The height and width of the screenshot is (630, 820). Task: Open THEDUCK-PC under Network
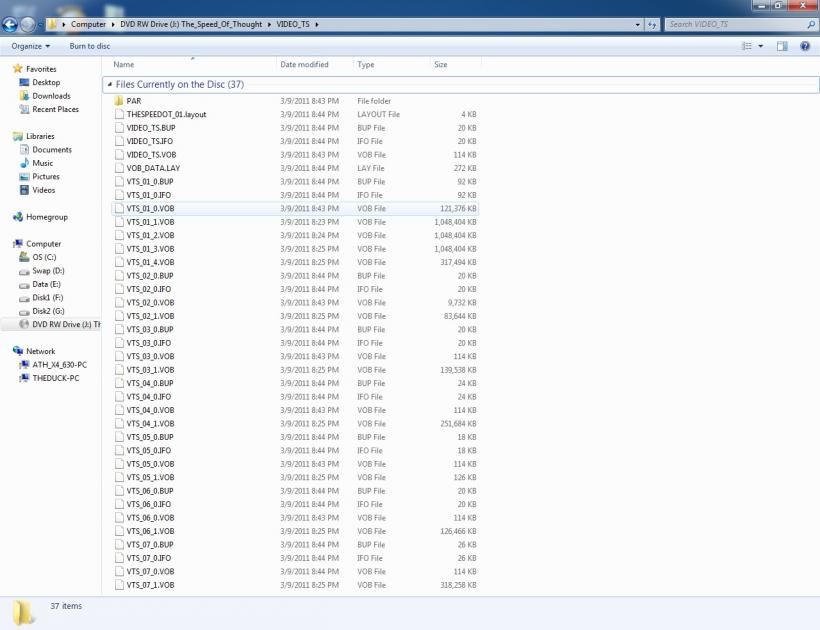55,378
